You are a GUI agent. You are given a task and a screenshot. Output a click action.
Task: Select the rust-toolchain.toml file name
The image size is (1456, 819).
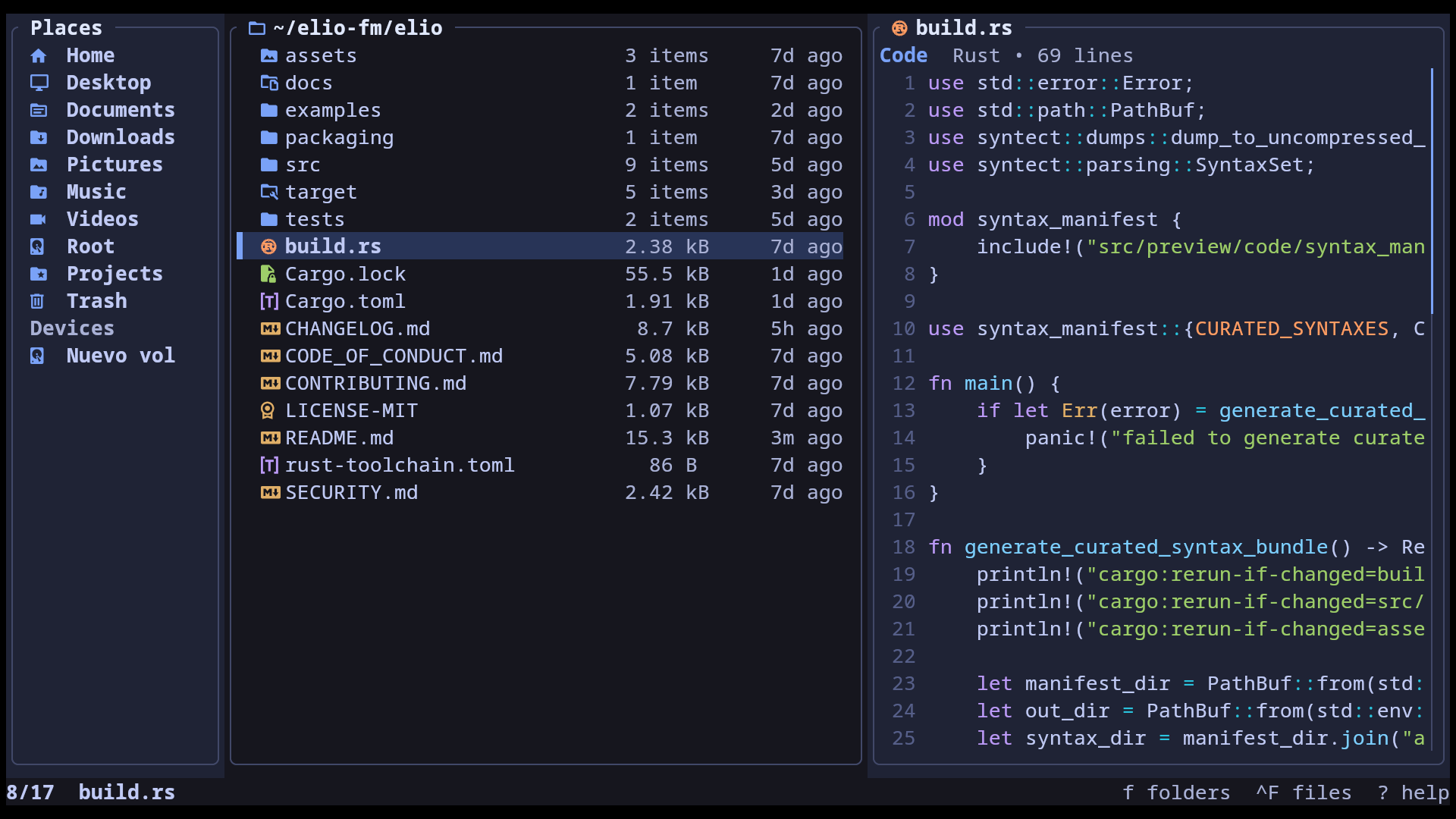point(400,466)
